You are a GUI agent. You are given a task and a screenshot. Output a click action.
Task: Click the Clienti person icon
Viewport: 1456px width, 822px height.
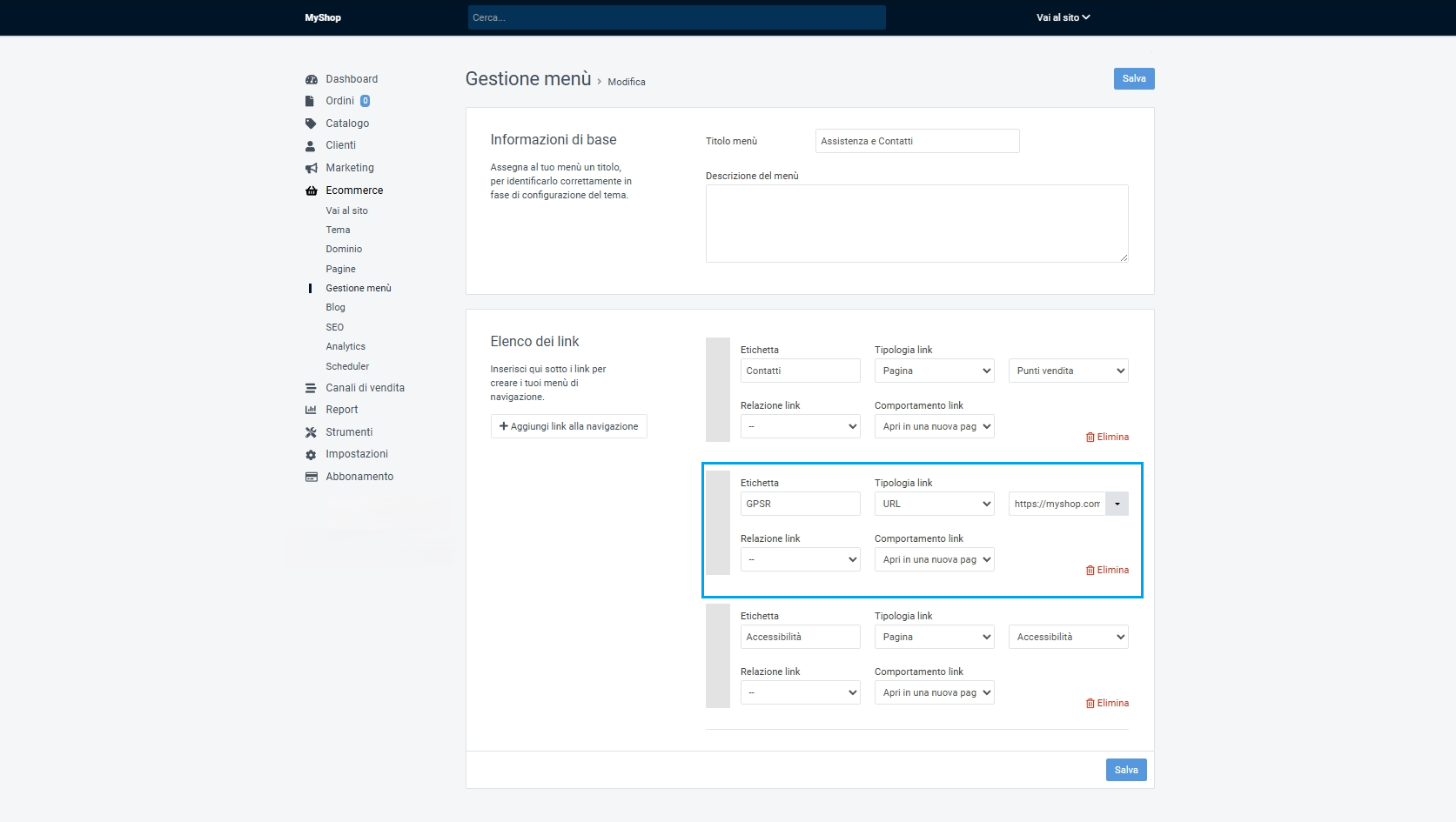point(311,146)
